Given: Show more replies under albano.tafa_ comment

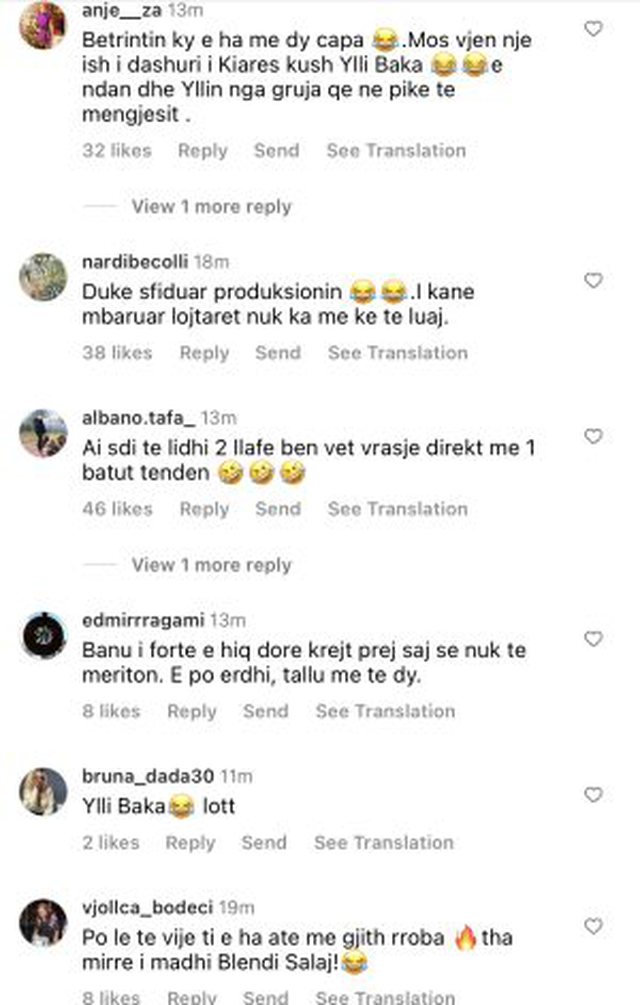Looking at the screenshot, I should pos(211,565).
